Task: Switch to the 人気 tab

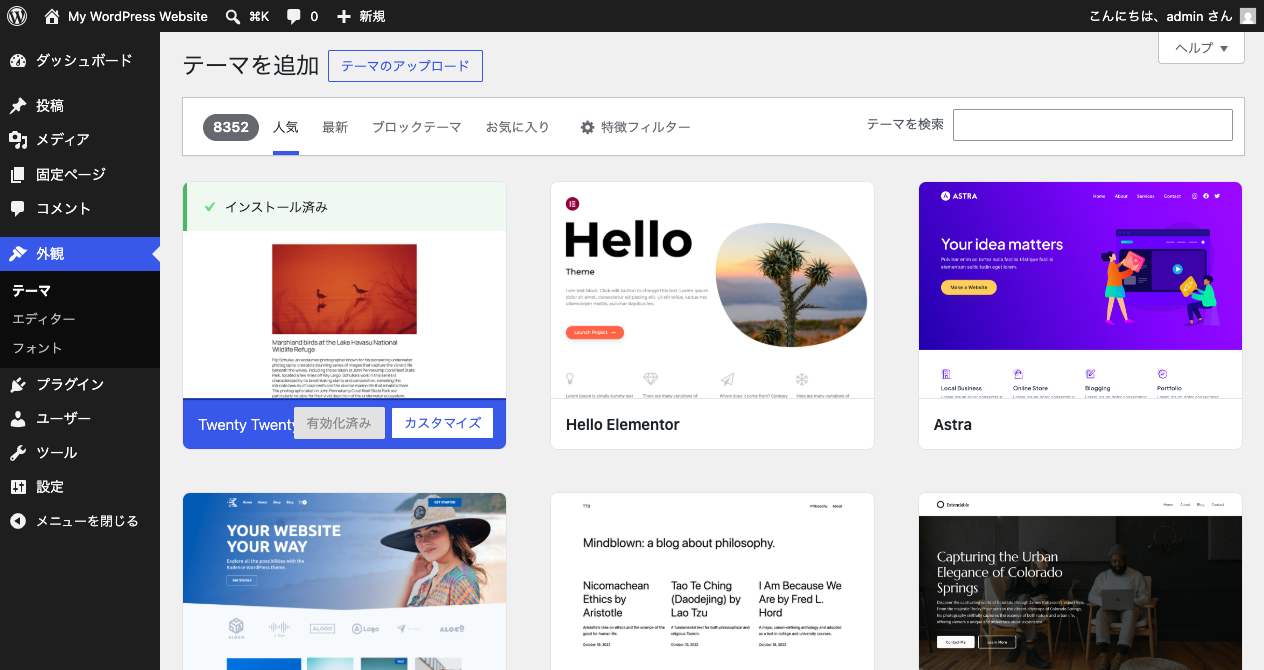Action: click(x=286, y=128)
